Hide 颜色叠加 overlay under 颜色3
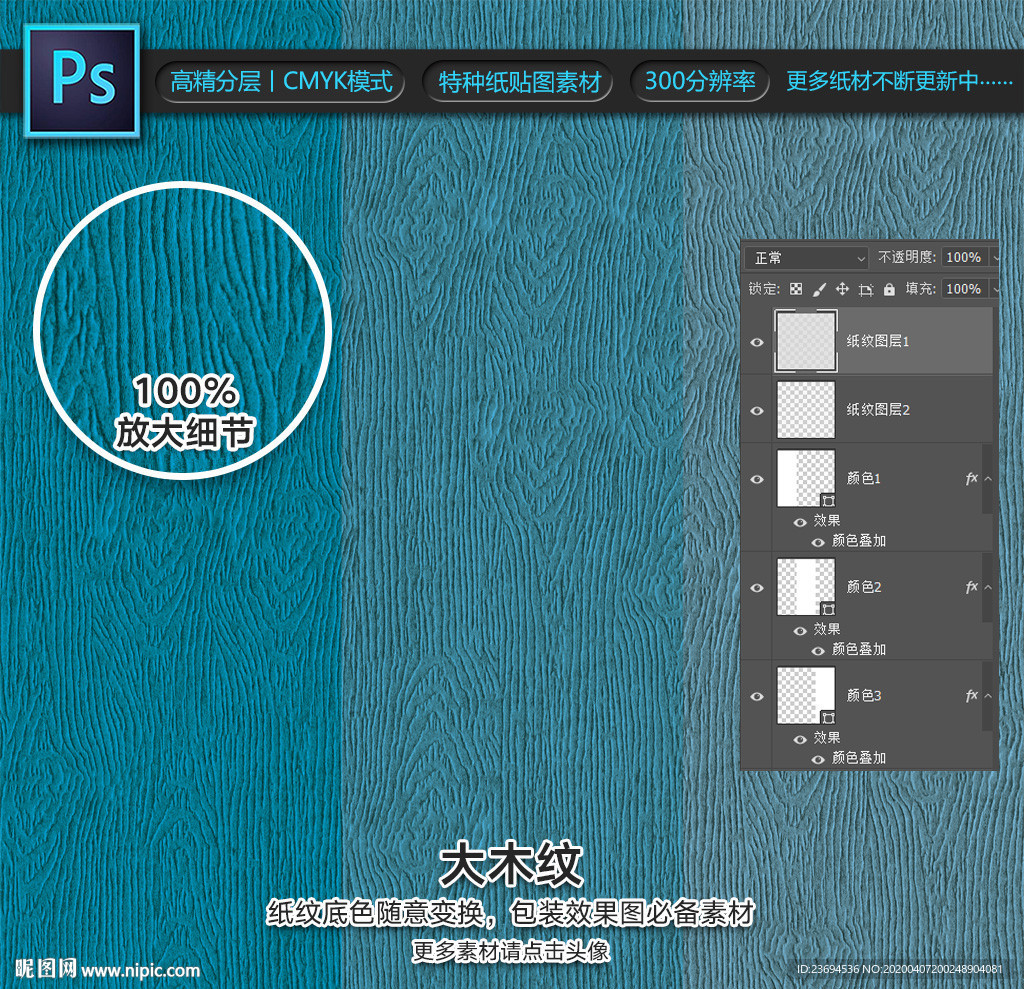 coord(818,759)
